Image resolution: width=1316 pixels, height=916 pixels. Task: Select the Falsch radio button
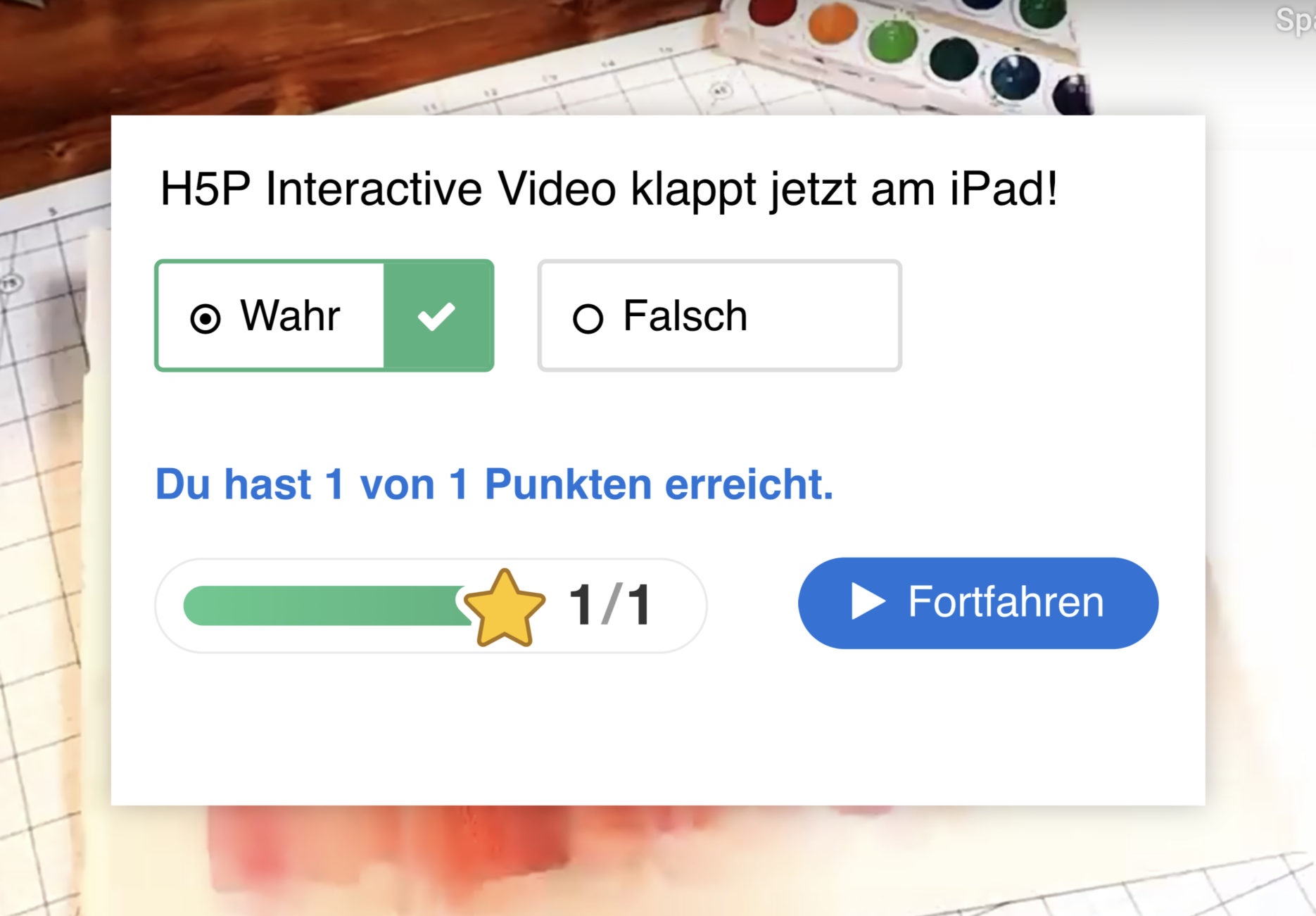(588, 318)
